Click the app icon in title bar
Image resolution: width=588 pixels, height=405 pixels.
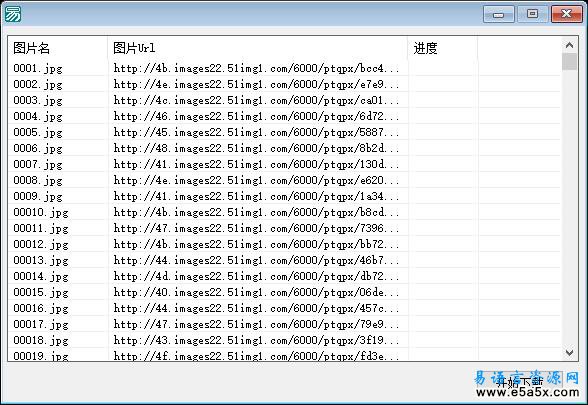click(12, 14)
